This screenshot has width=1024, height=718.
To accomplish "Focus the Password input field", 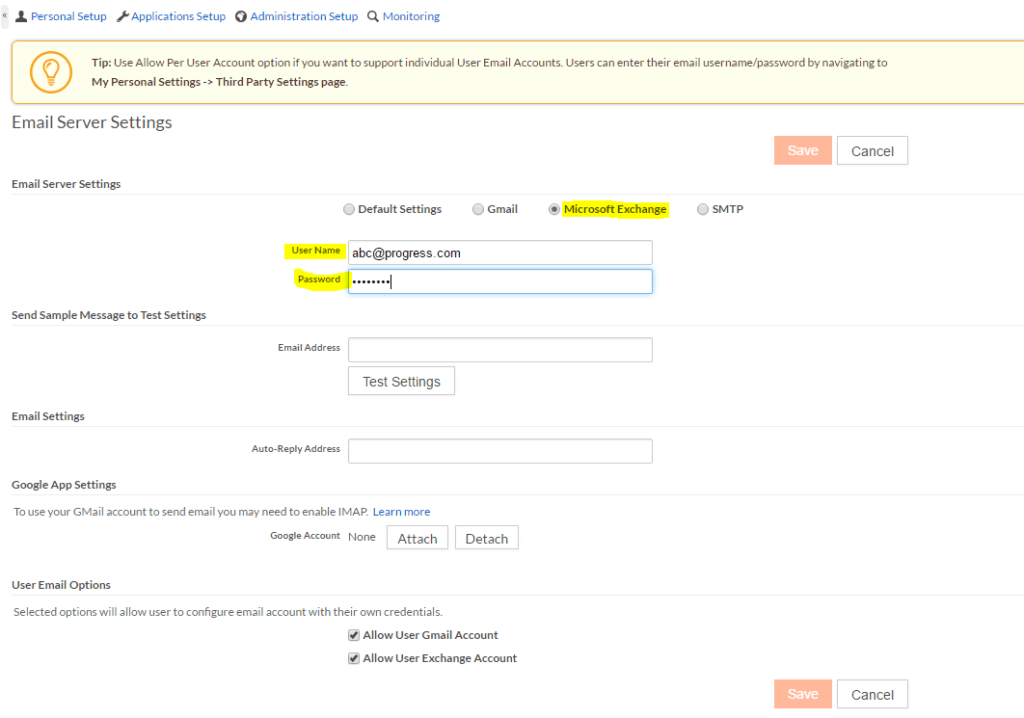I will 500,282.
